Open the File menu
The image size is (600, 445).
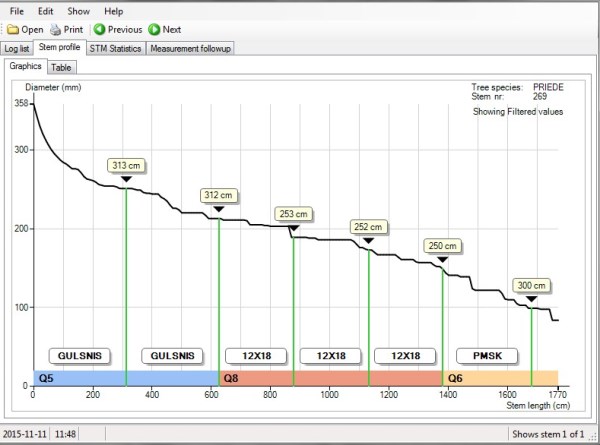tap(17, 10)
